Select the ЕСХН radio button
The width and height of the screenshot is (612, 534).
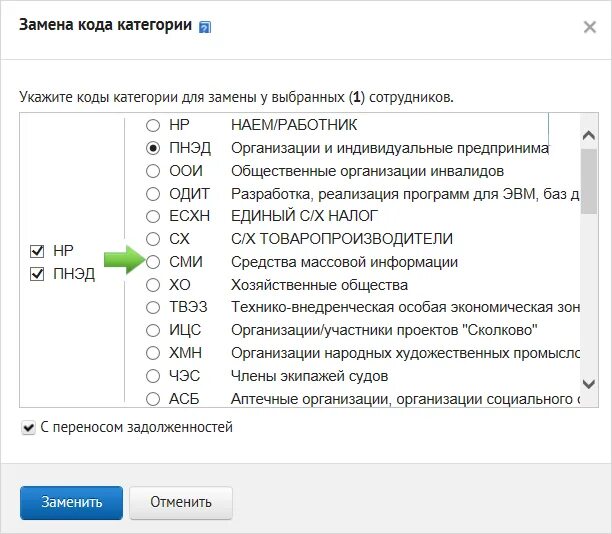[153, 216]
